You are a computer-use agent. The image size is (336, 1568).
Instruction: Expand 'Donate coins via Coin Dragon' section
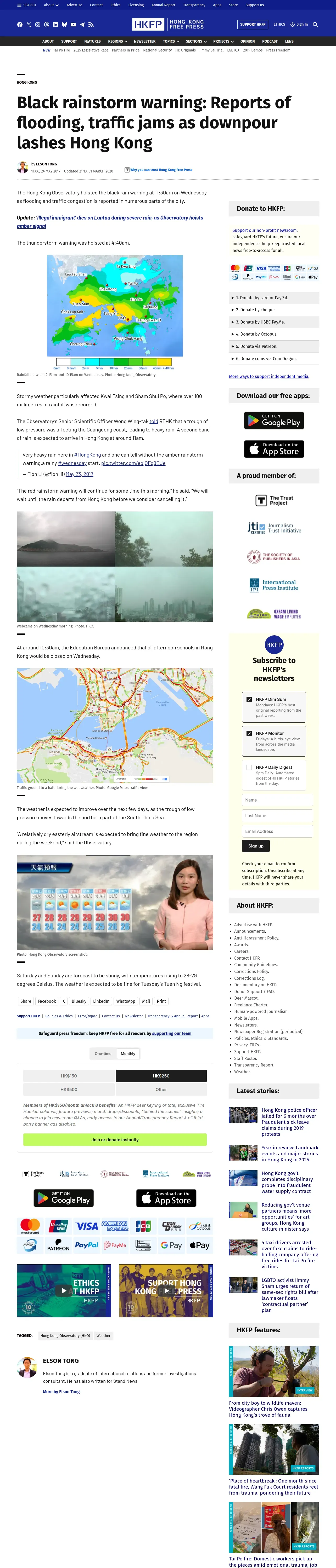(274, 359)
